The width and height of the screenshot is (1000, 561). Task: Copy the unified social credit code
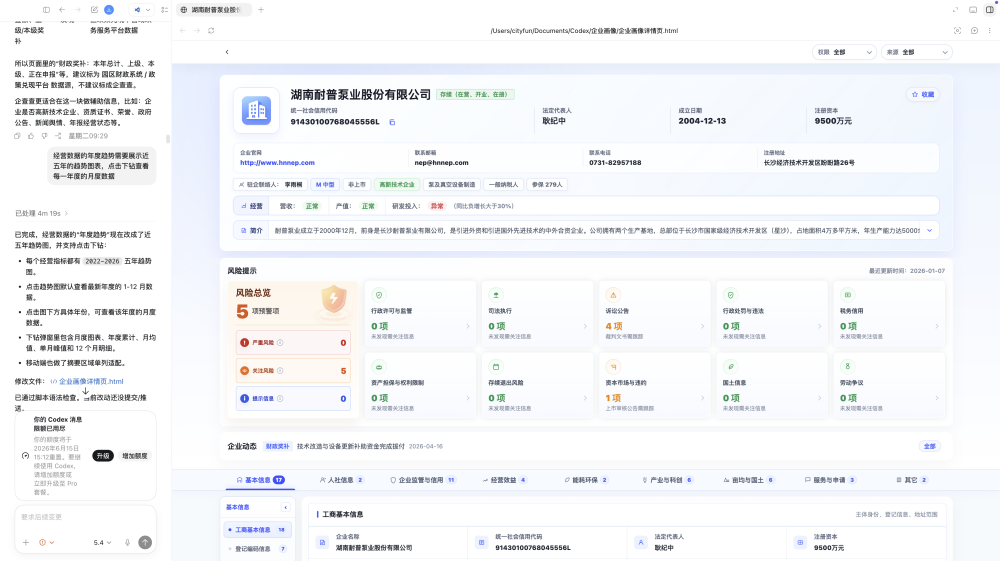click(x=392, y=122)
